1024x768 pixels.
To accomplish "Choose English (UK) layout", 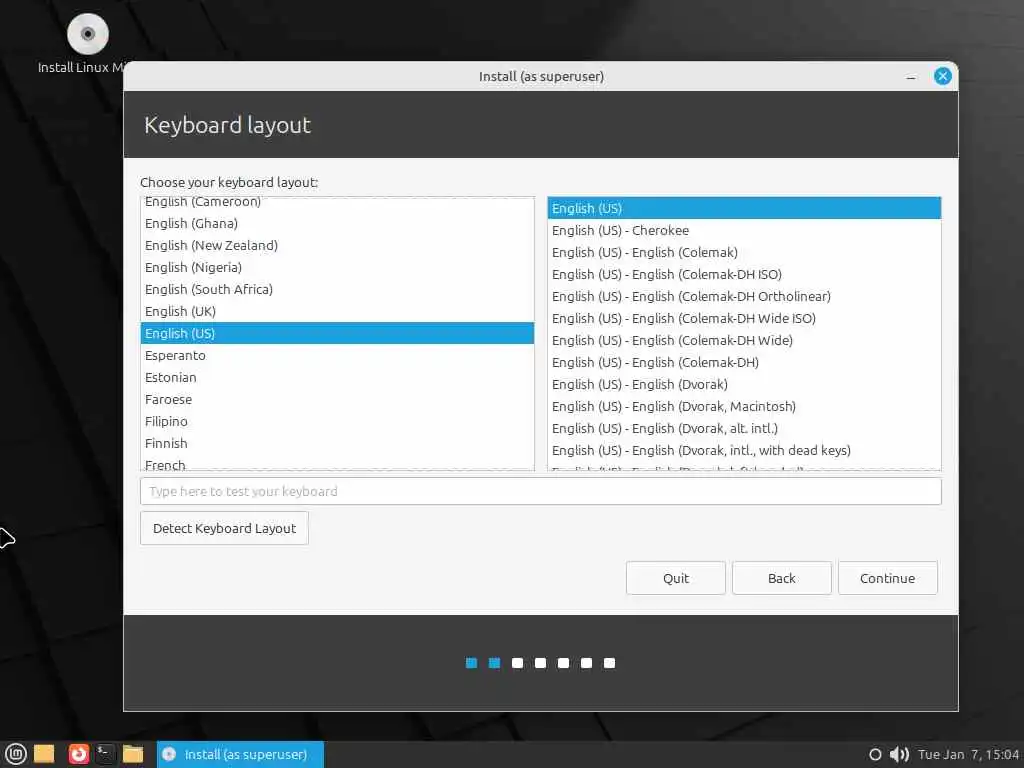I will pos(337,312).
